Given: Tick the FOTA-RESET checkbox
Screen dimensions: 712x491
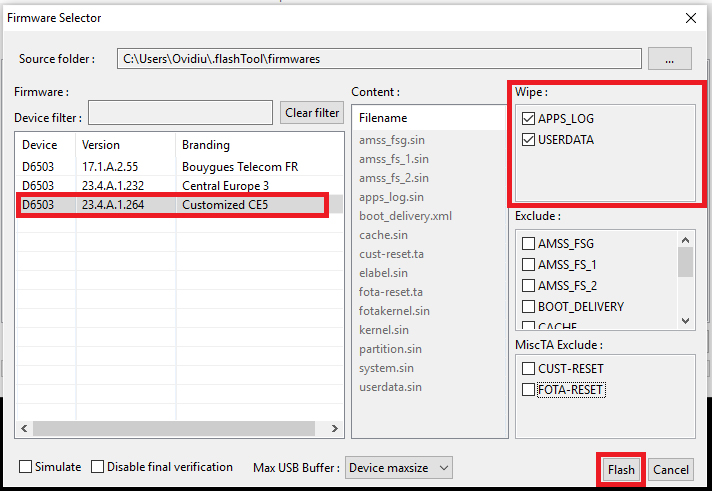Looking at the screenshot, I should [x=529, y=389].
